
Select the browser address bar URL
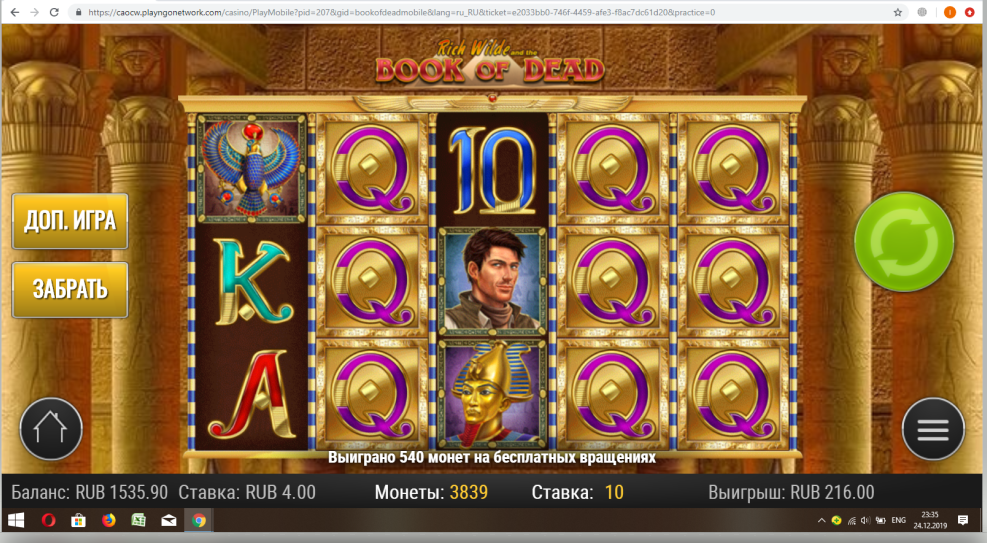[402, 12]
